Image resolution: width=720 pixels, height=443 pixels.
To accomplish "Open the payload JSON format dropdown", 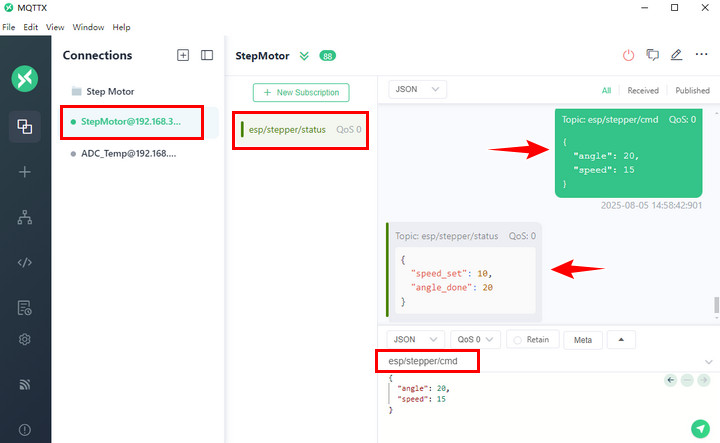I will click(x=416, y=340).
